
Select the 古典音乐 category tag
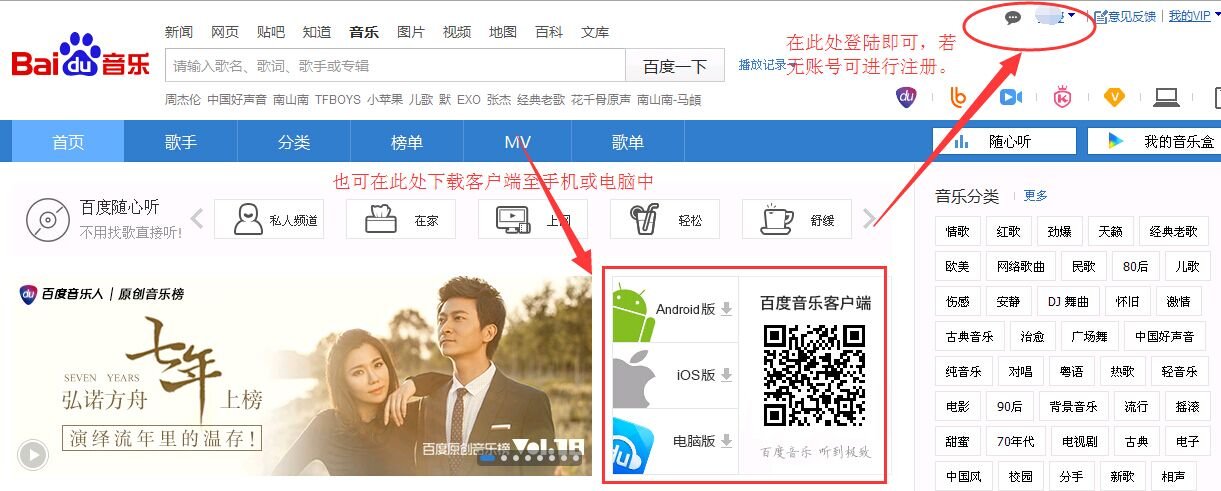pos(969,337)
